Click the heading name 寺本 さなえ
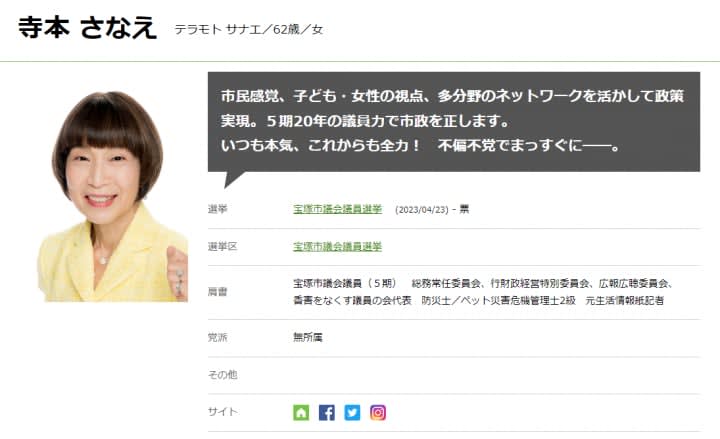This screenshot has width=720, height=439. pos(87,28)
